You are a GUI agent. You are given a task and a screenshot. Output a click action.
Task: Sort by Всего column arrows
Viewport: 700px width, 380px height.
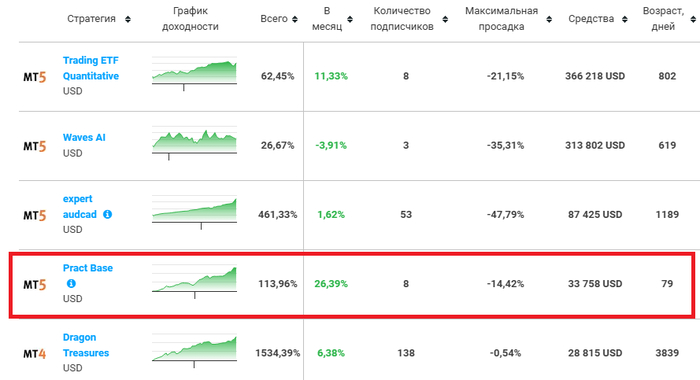(x=295, y=19)
